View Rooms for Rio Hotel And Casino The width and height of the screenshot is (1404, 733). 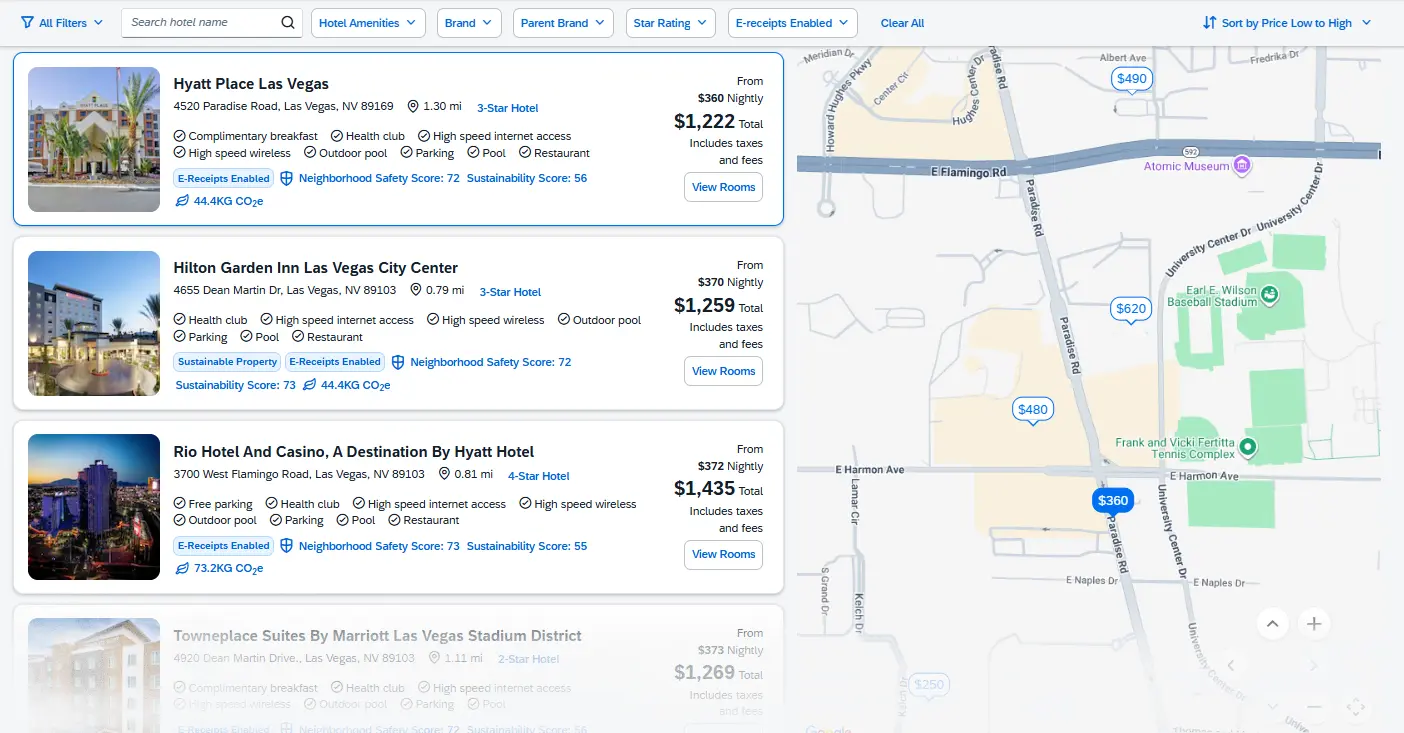[723, 554]
